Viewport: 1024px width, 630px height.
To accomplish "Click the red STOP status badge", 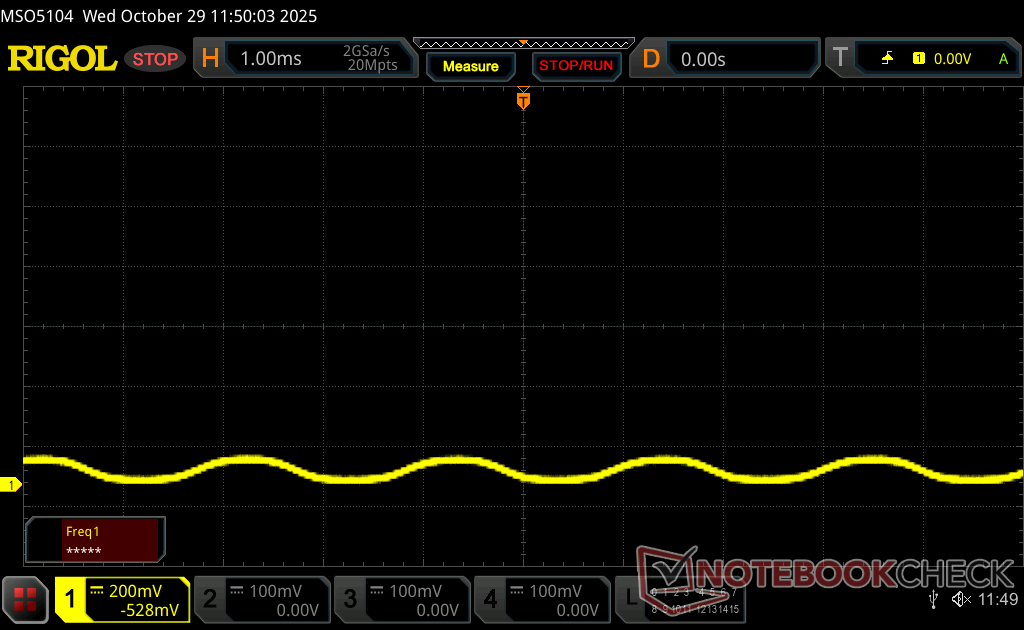I will point(155,59).
